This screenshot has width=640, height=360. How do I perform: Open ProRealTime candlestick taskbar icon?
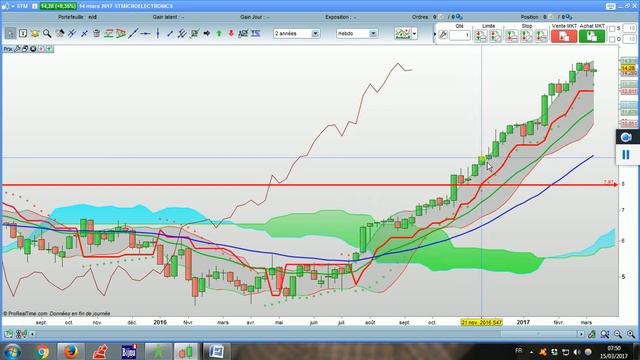(186, 352)
